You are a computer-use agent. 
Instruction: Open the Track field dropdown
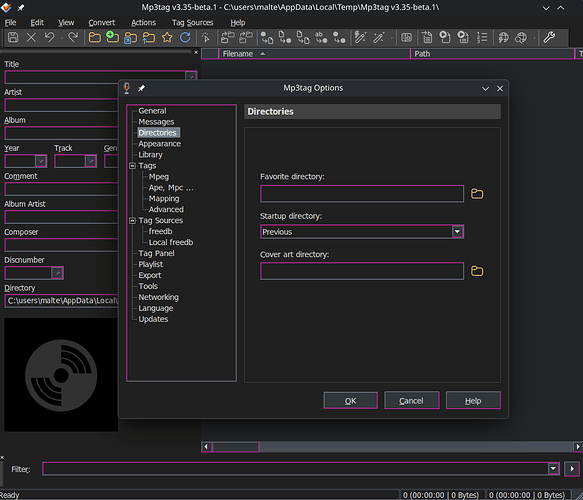click(91, 161)
